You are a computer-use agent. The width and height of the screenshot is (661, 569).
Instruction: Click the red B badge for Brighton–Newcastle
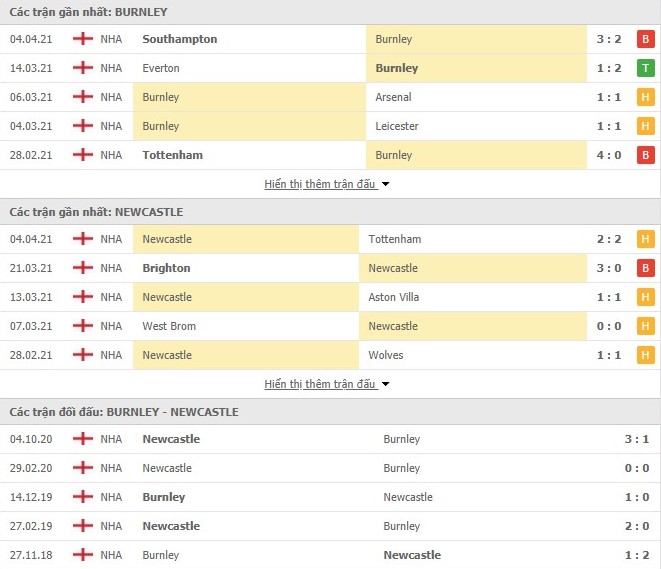click(646, 268)
